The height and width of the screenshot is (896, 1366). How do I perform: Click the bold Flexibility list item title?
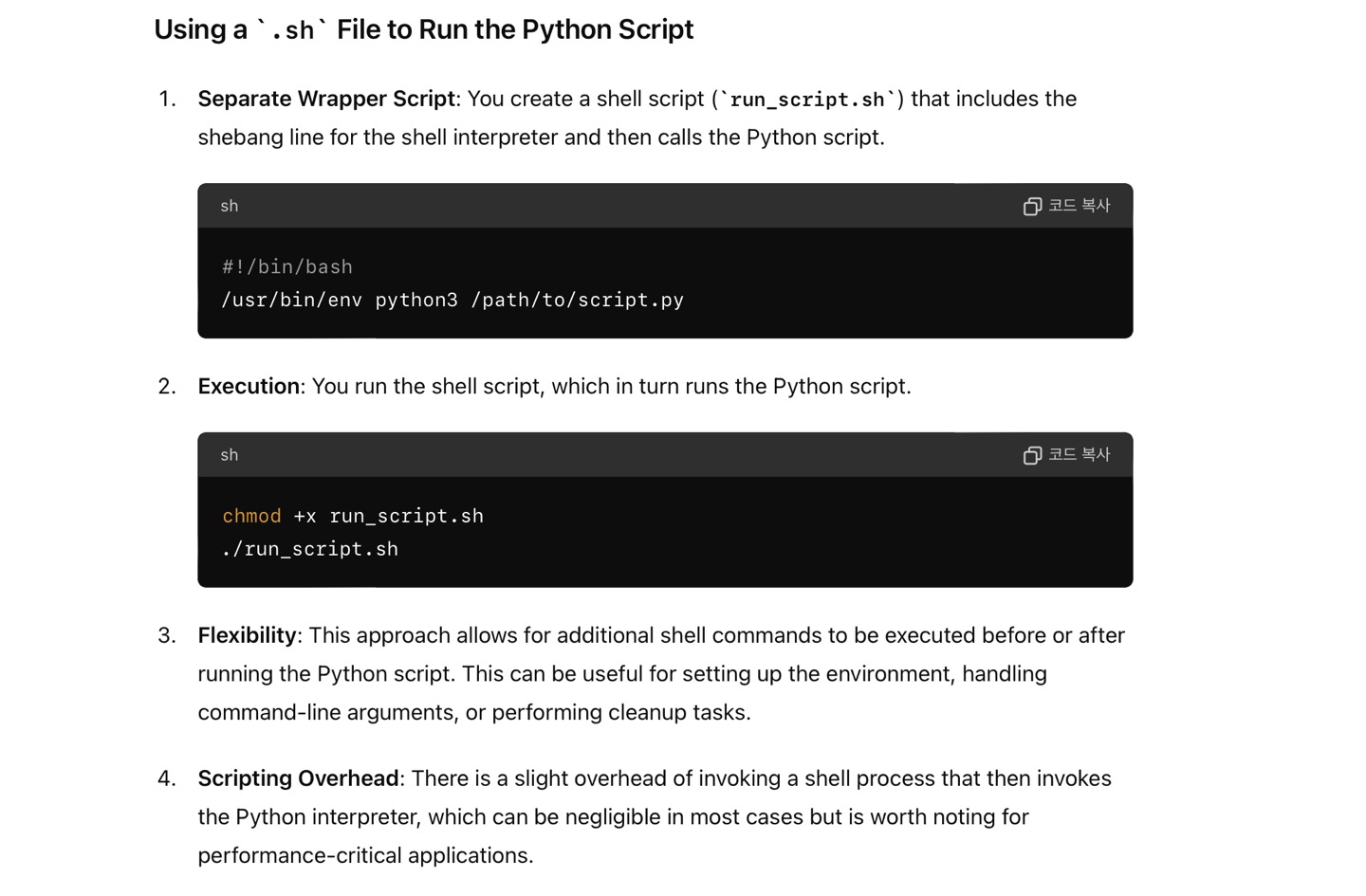247,635
